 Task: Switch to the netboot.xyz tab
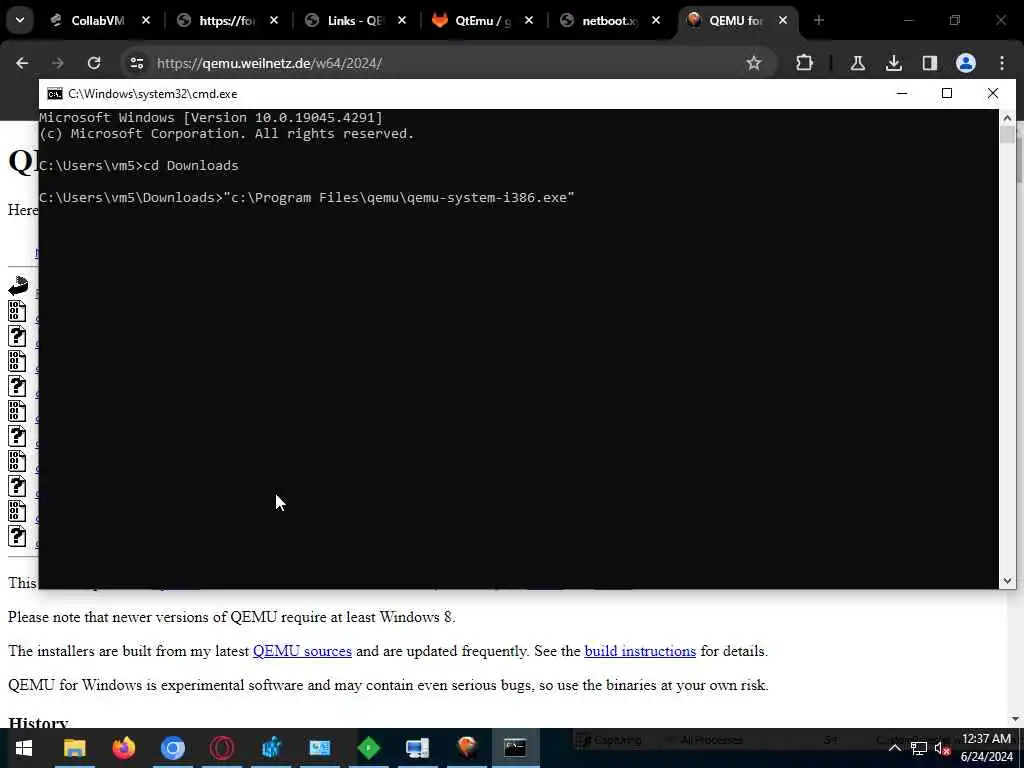click(610, 20)
